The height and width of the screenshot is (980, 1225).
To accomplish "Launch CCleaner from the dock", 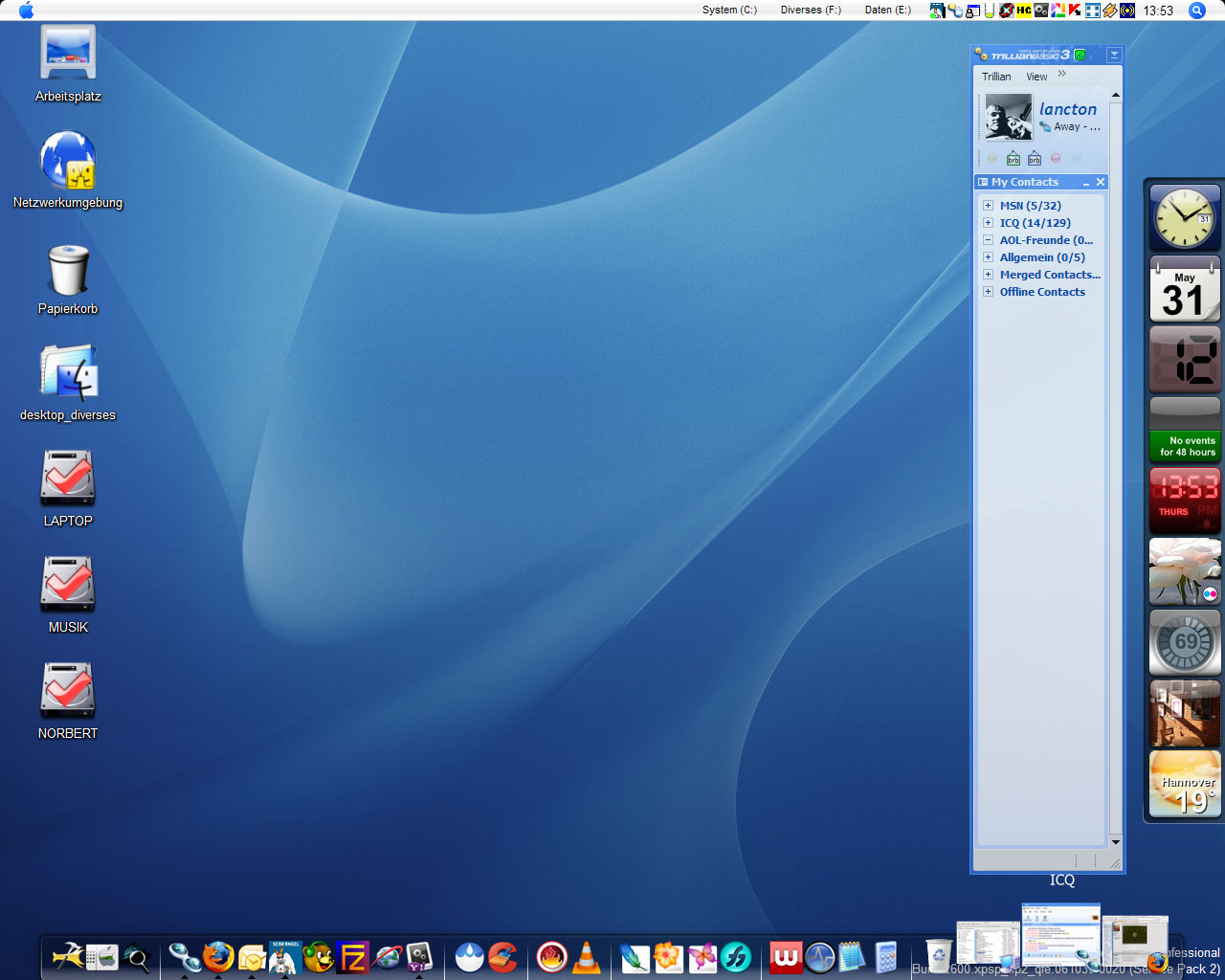I will tap(502, 957).
